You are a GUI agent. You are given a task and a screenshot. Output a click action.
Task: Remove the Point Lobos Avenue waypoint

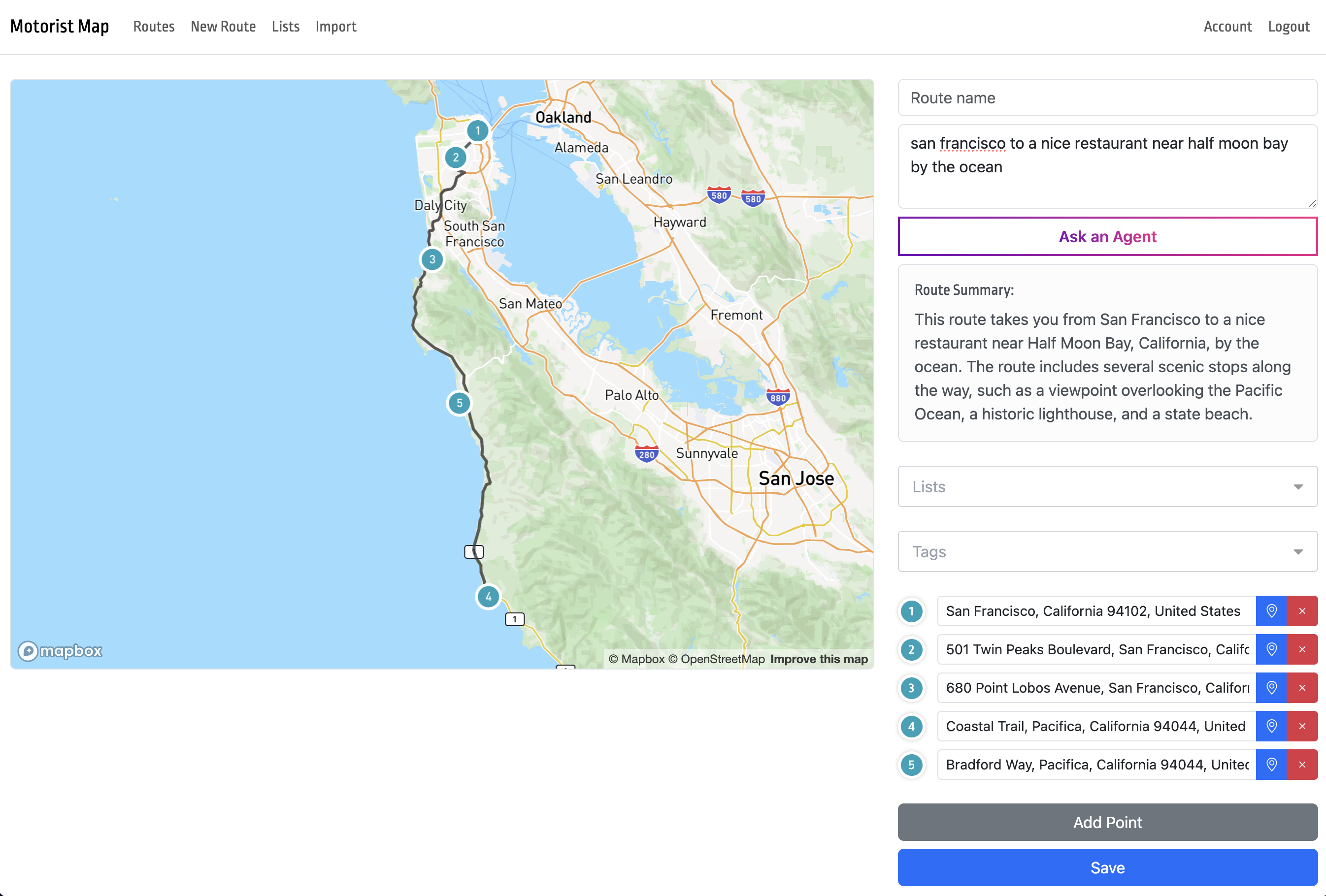coord(1301,688)
